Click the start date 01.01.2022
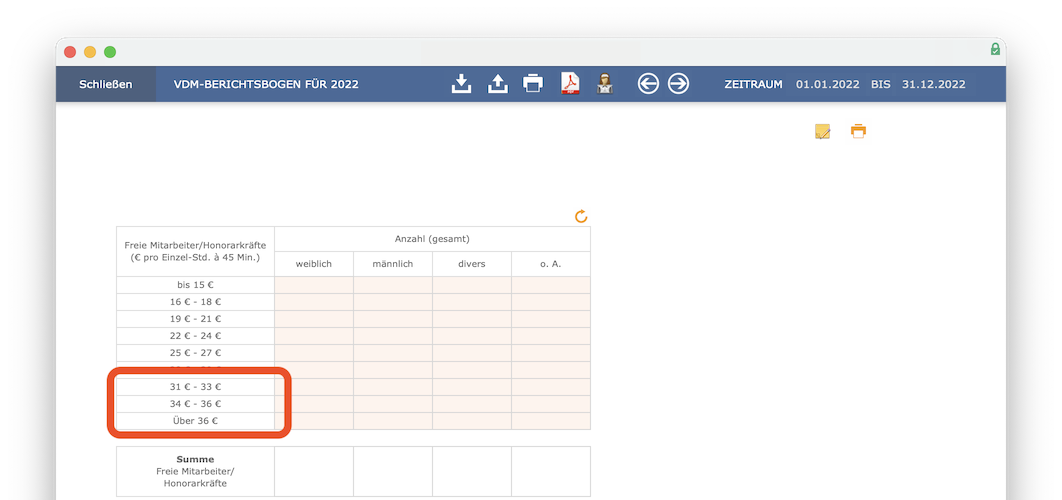 [x=827, y=85]
